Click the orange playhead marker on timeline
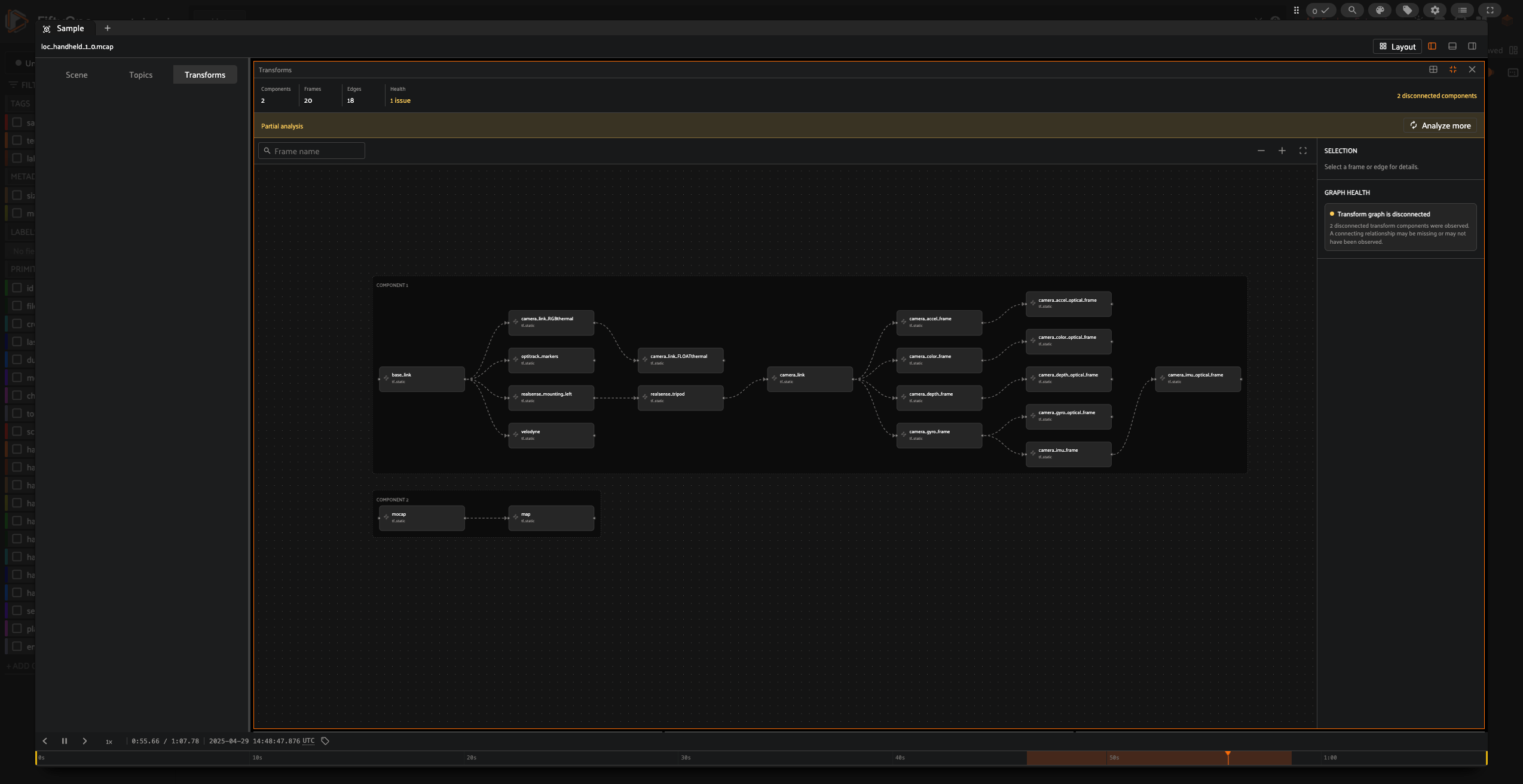The height and width of the screenshot is (784, 1523). 1228,757
